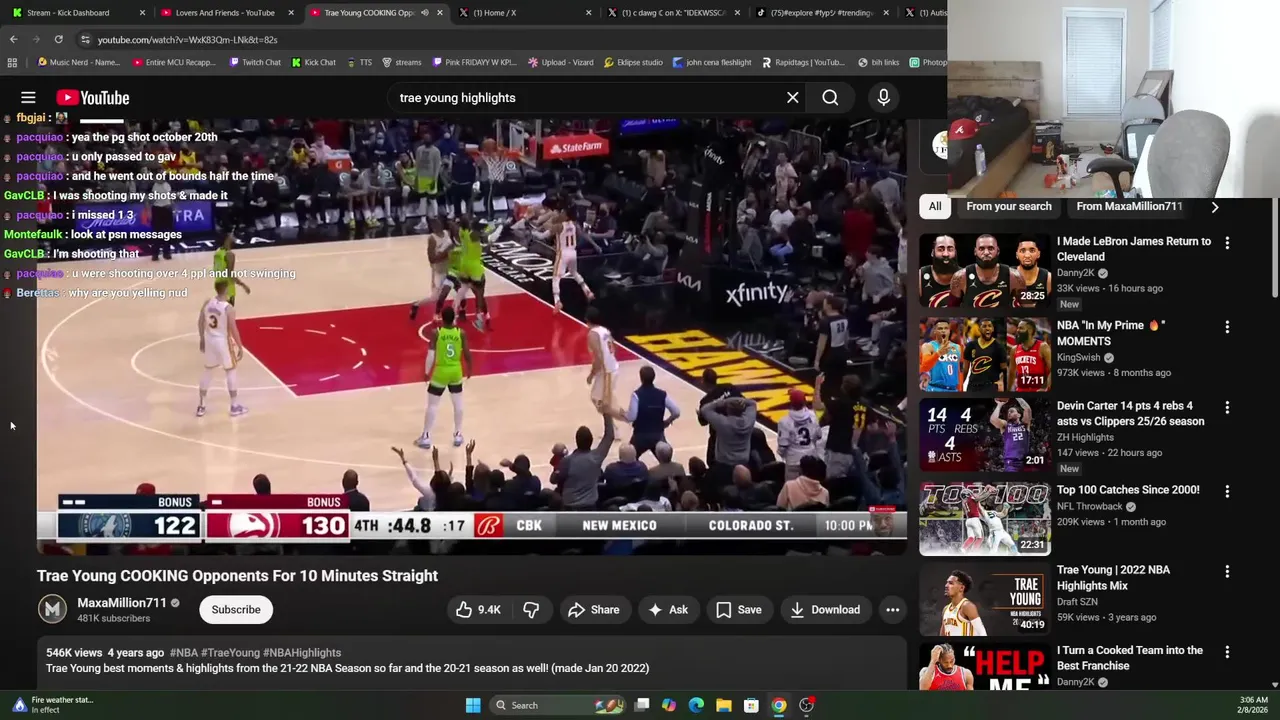
Task: Open MaxaMillion711 channel avatar
Action: click(52, 609)
